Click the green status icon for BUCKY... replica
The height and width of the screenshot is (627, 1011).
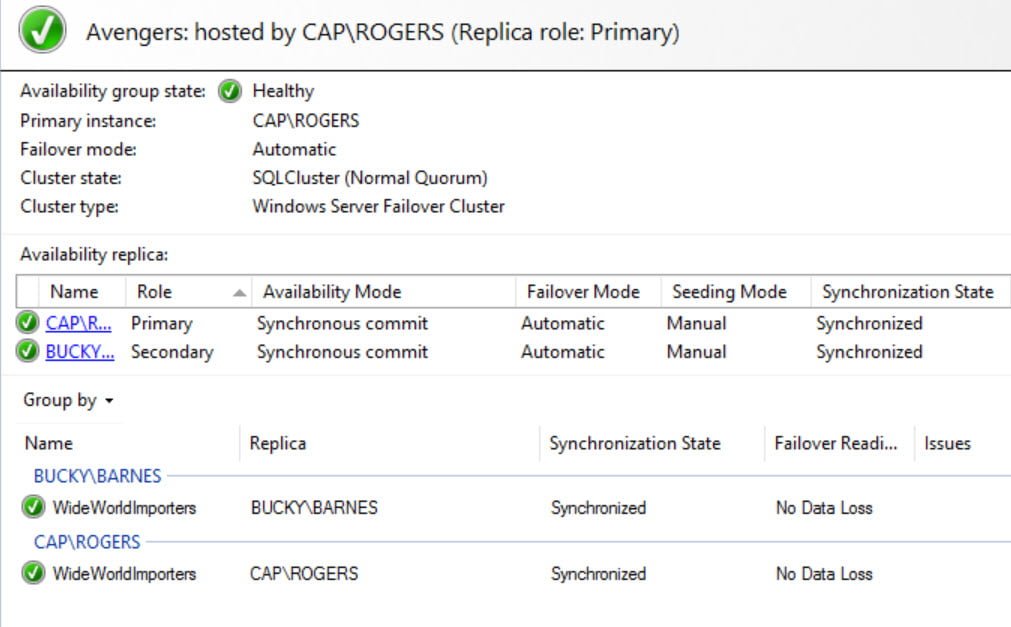(x=28, y=351)
